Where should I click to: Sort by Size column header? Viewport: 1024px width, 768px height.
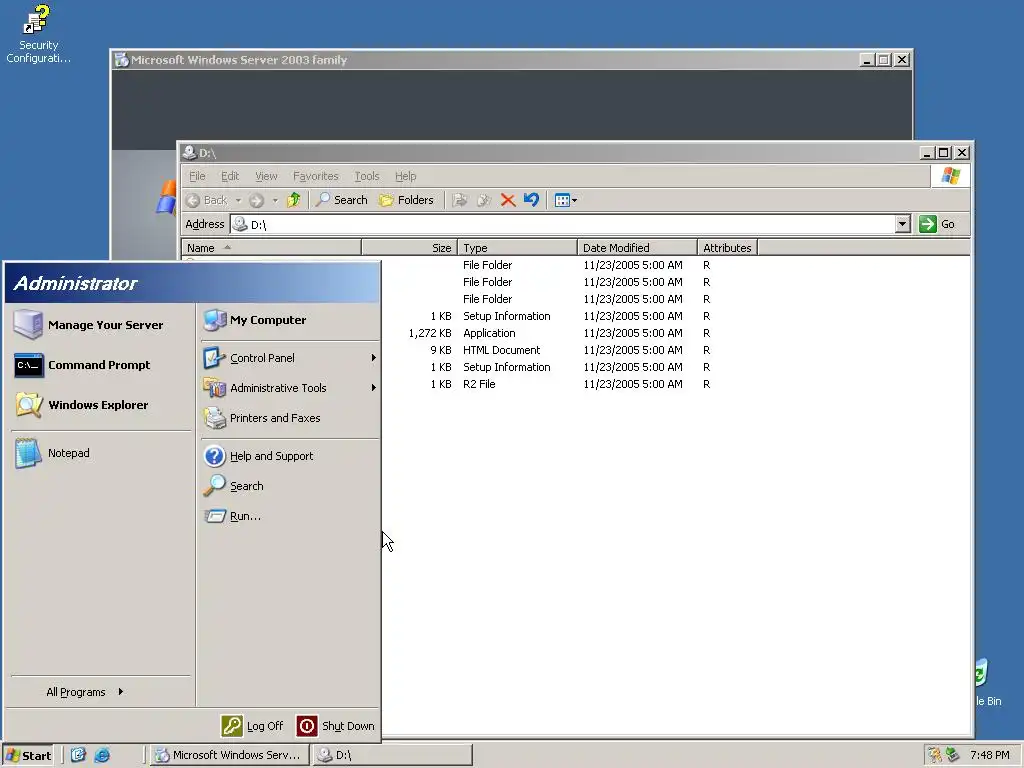pos(409,248)
